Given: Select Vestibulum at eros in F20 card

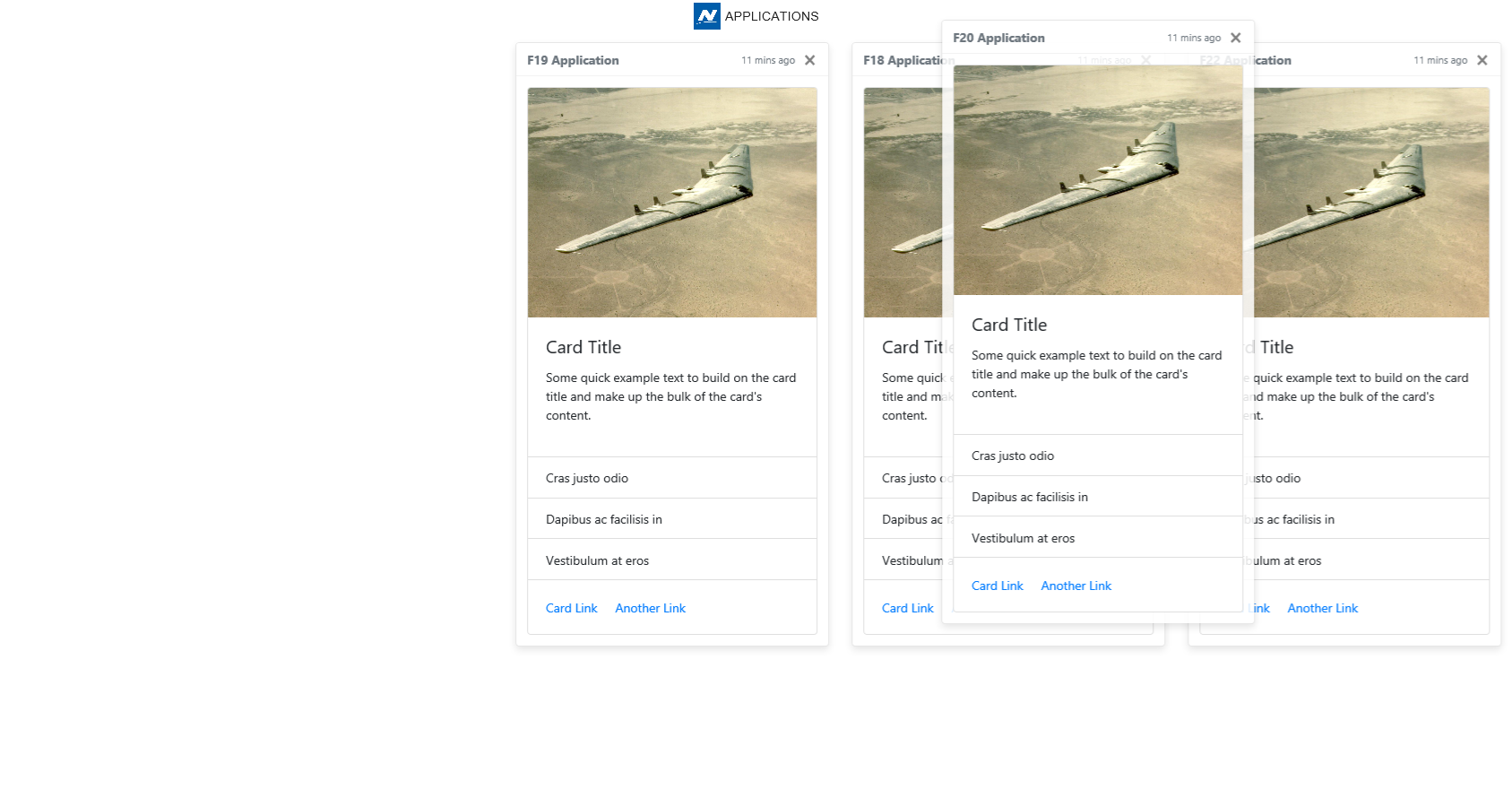Looking at the screenshot, I should pos(1098,538).
